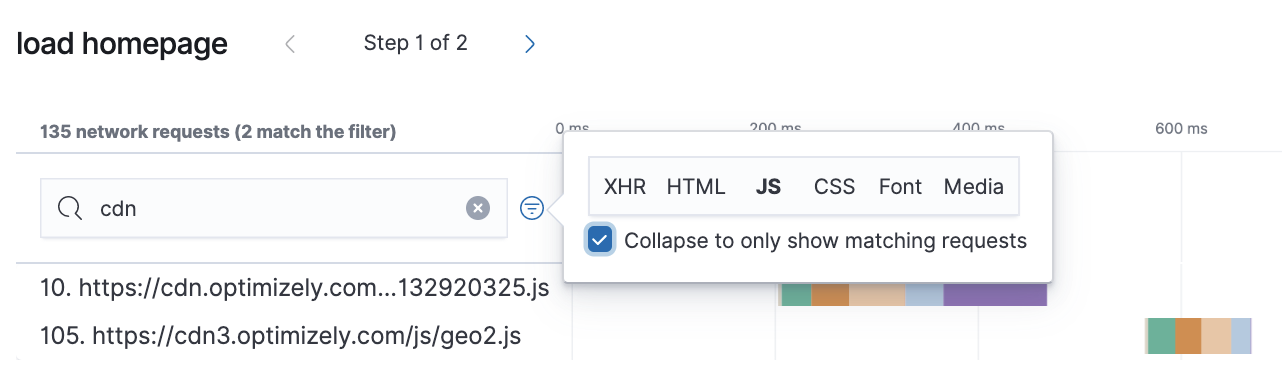This screenshot has height=374, width=1282.
Task: Go to next step arrow
Action: 530,44
